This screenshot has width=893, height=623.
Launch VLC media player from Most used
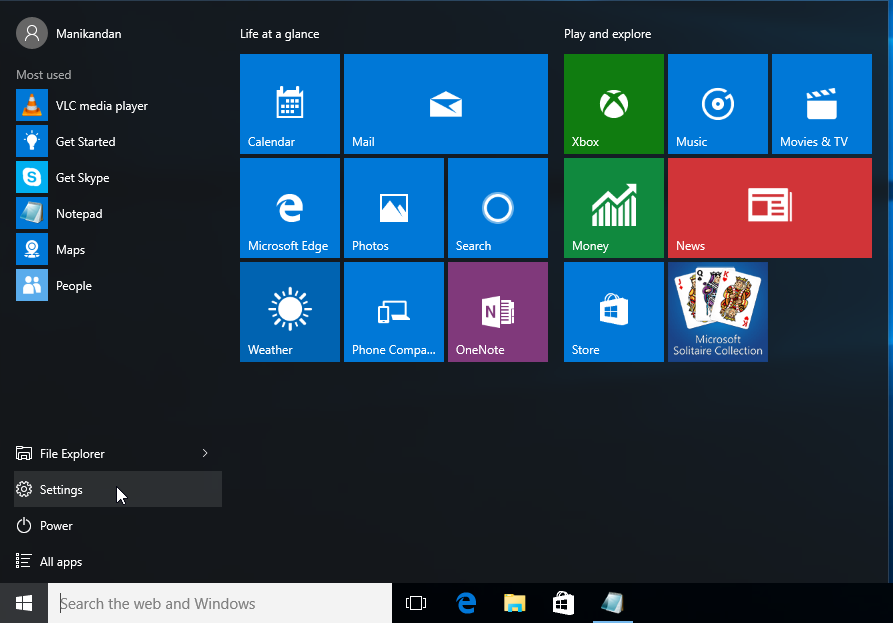click(x=118, y=106)
